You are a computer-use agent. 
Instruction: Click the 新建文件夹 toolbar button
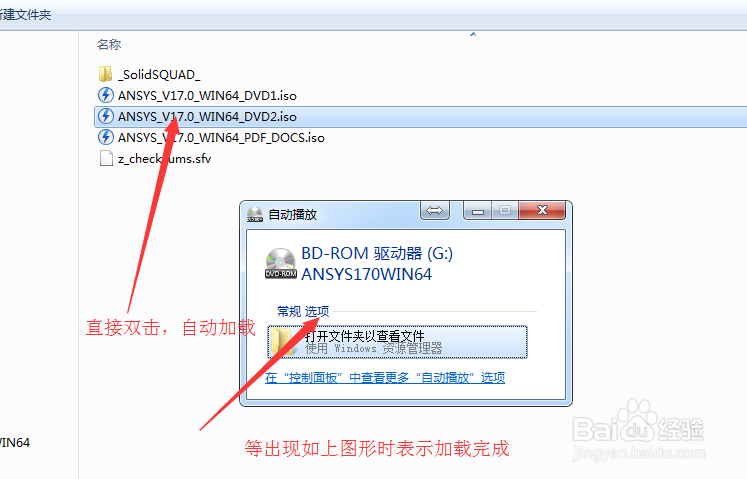pyautogui.click(x=24, y=15)
